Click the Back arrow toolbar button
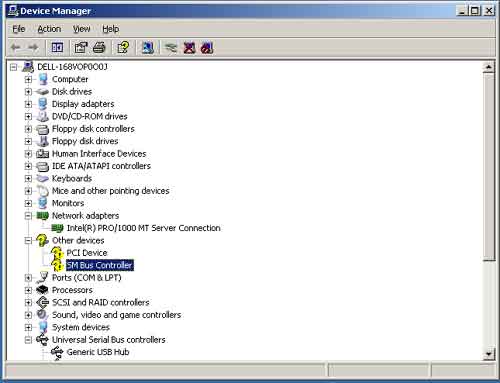Image resolution: width=500 pixels, height=383 pixels. pos(16,48)
